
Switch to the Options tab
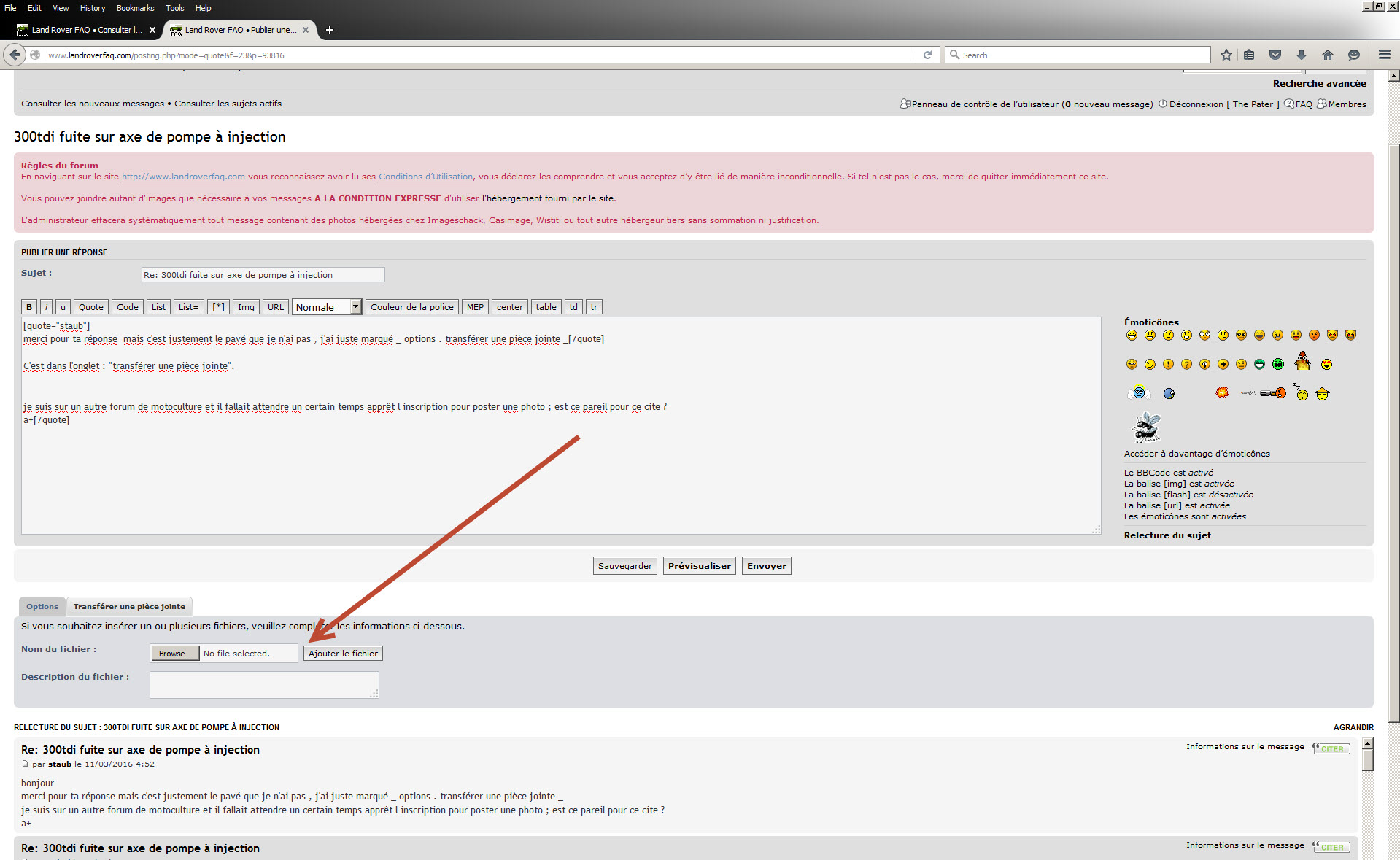click(42, 606)
